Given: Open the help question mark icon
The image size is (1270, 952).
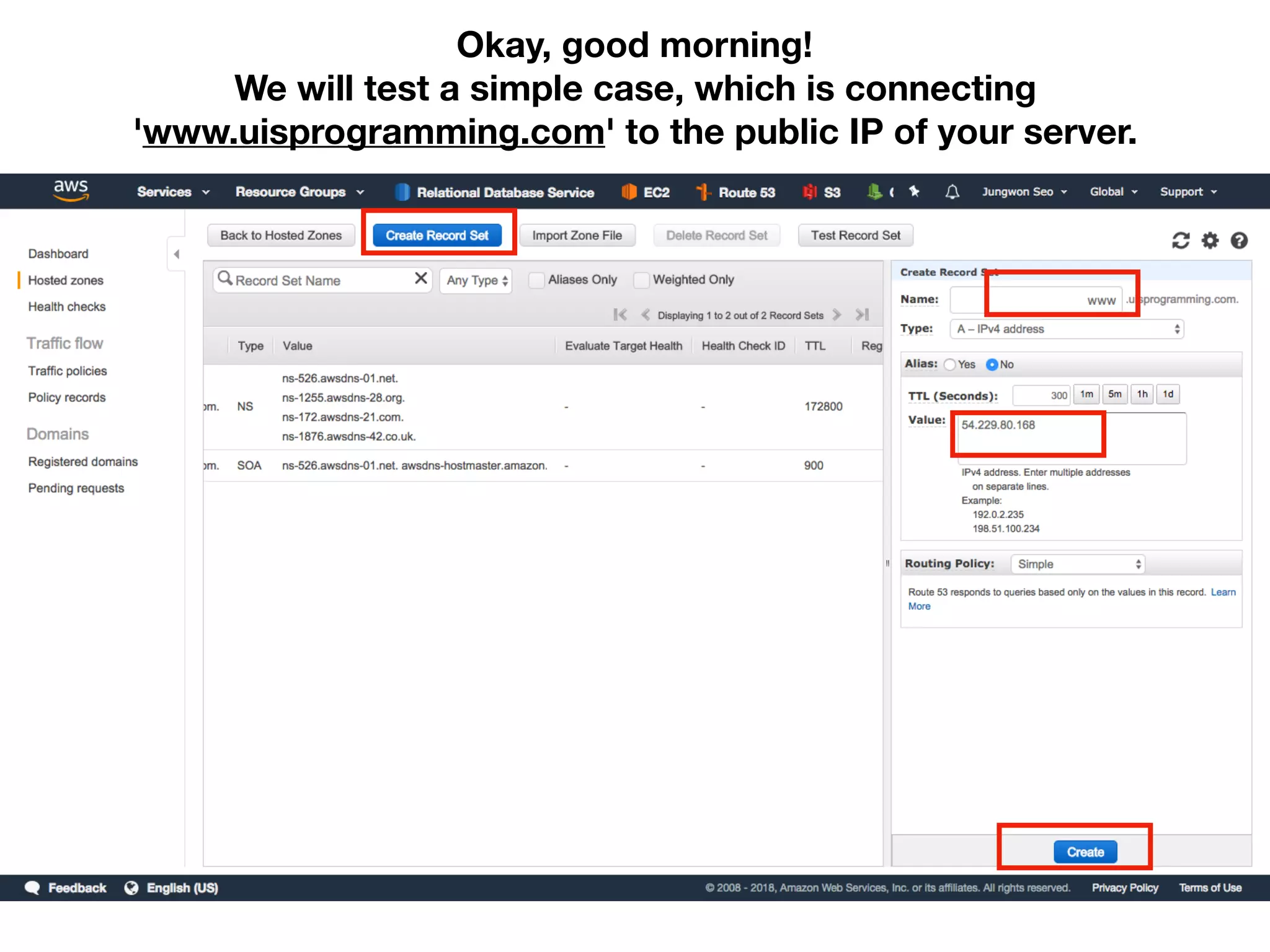Looking at the screenshot, I should pyautogui.click(x=1239, y=240).
